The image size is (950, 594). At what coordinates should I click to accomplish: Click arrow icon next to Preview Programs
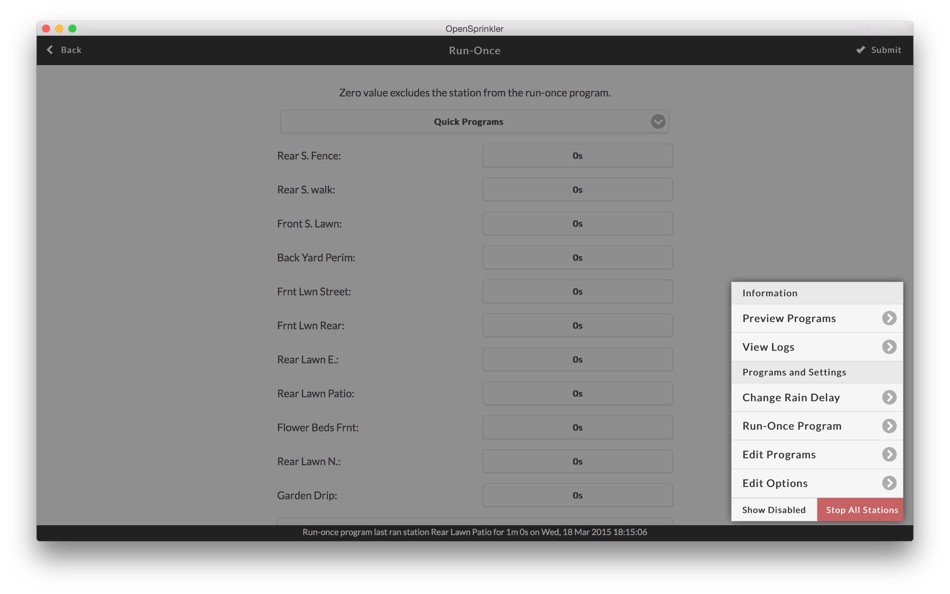[x=889, y=318]
